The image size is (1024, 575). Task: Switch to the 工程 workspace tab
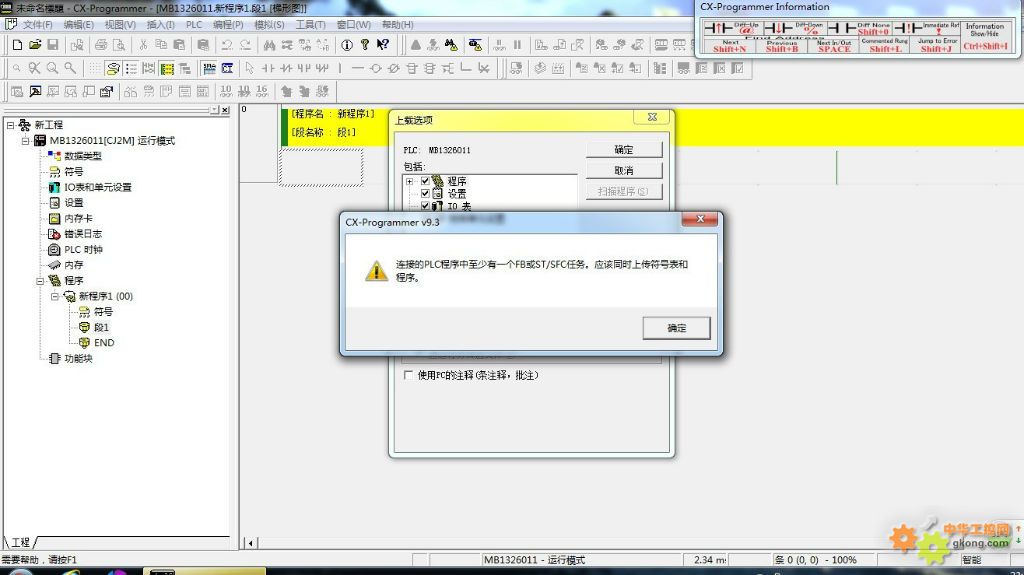20,542
